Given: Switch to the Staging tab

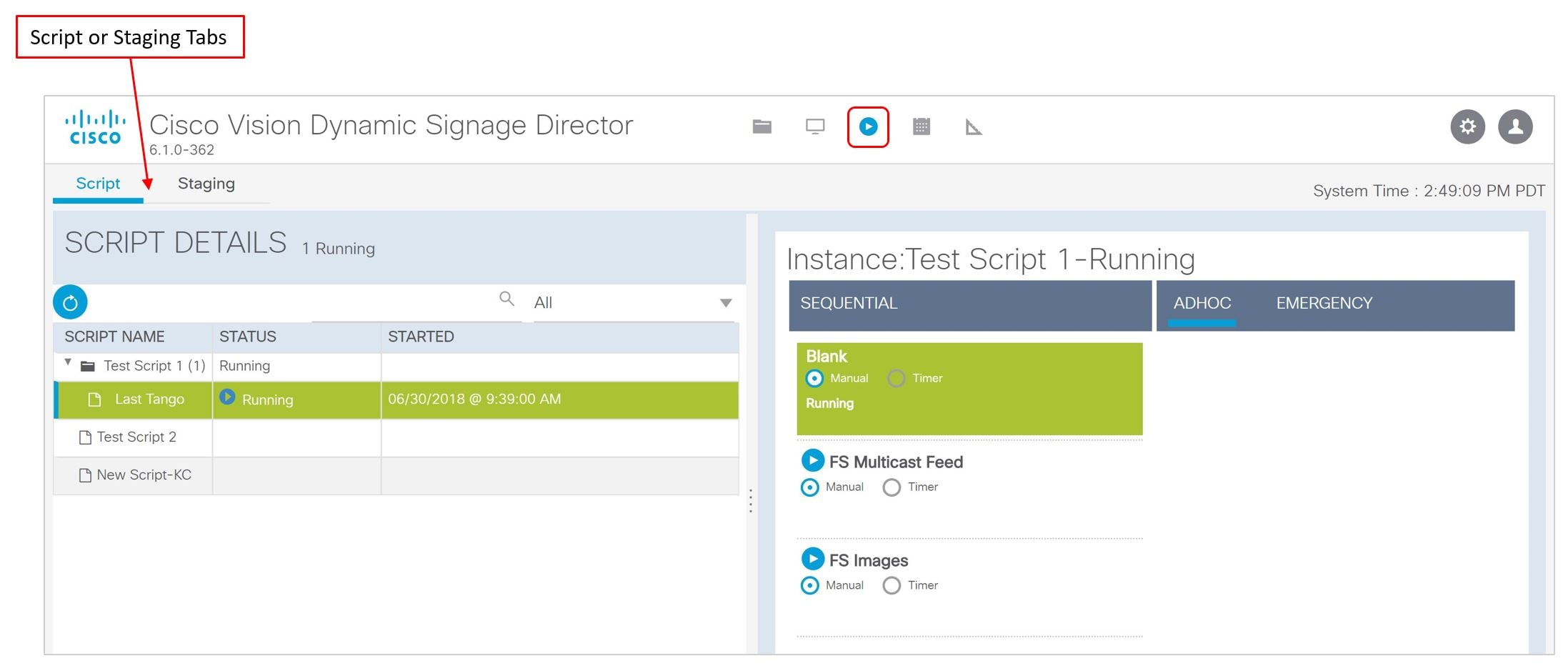Looking at the screenshot, I should pyautogui.click(x=206, y=184).
